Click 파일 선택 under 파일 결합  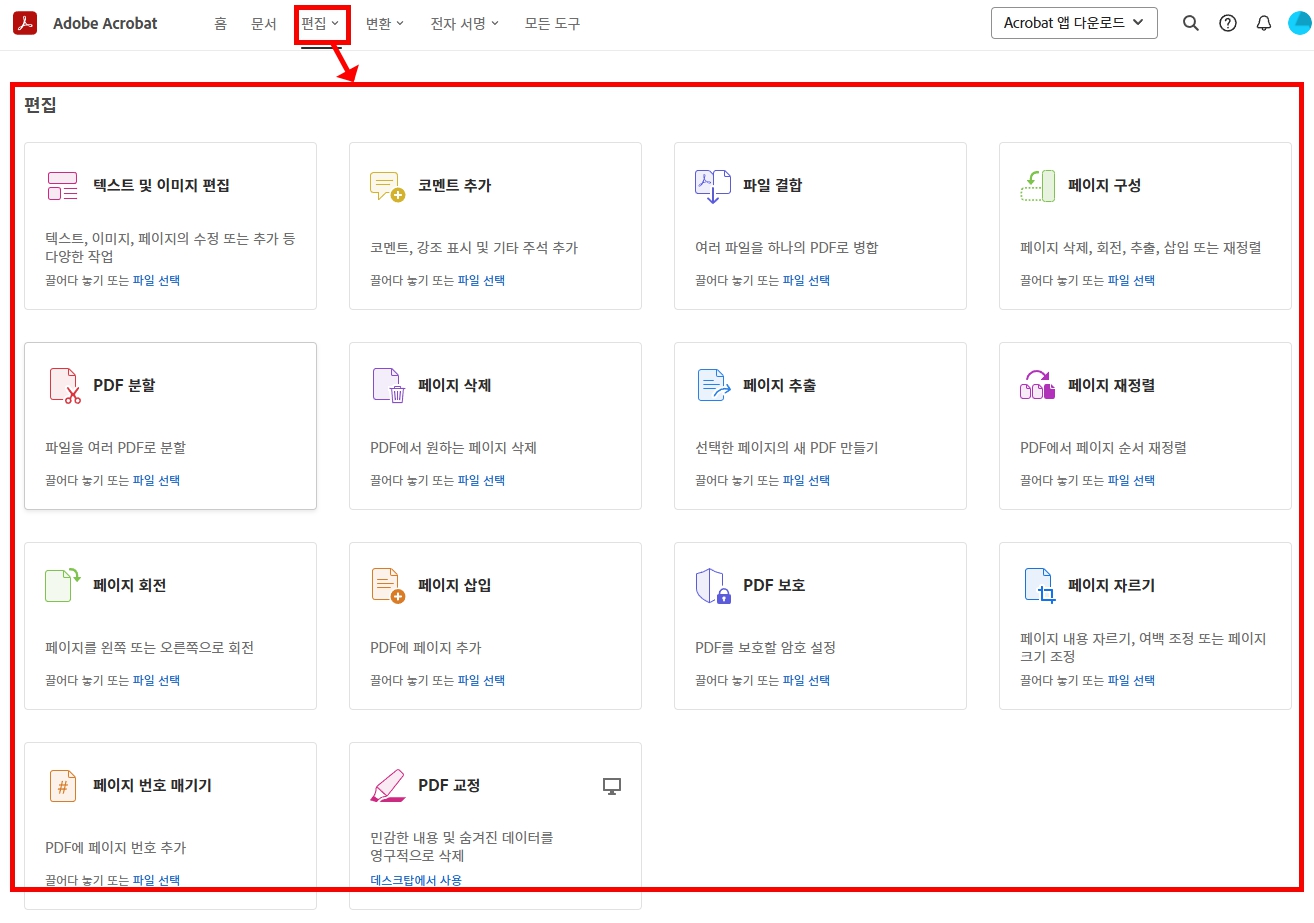pos(807,280)
